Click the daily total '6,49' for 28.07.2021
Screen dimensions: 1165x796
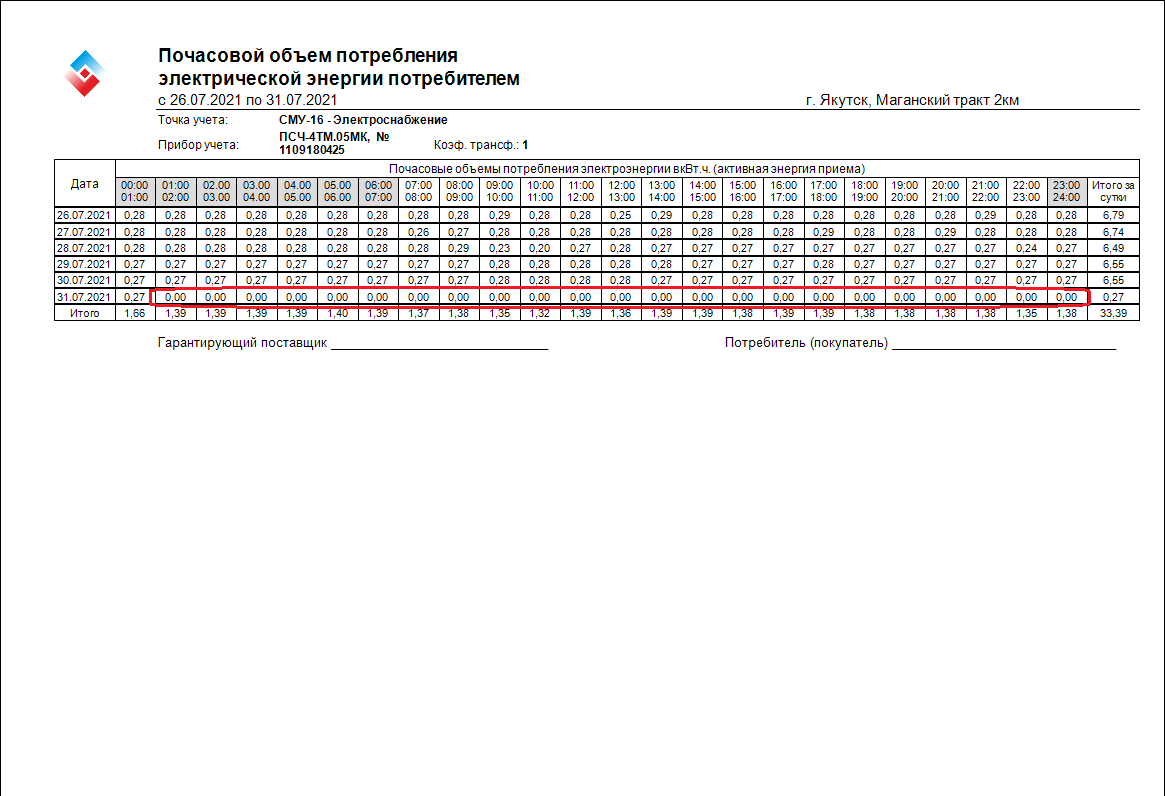coord(1113,248)
